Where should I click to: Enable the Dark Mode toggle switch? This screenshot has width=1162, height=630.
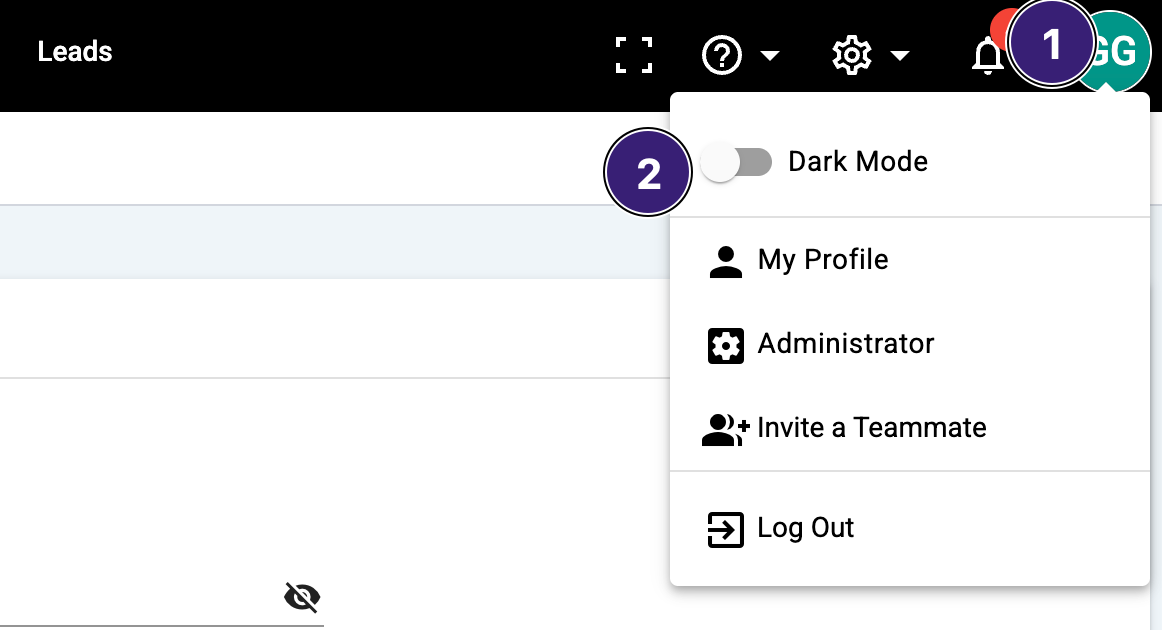tap(737, 162)
